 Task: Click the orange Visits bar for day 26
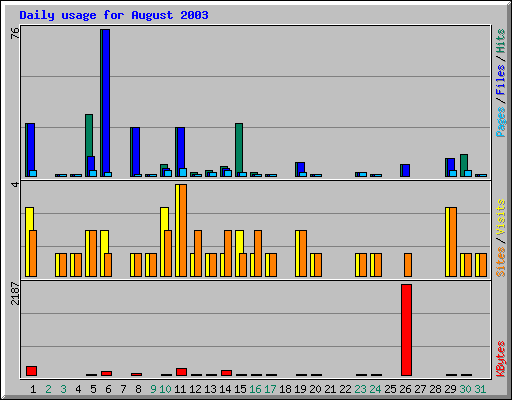pyautogui.click(x=408, y=265)
